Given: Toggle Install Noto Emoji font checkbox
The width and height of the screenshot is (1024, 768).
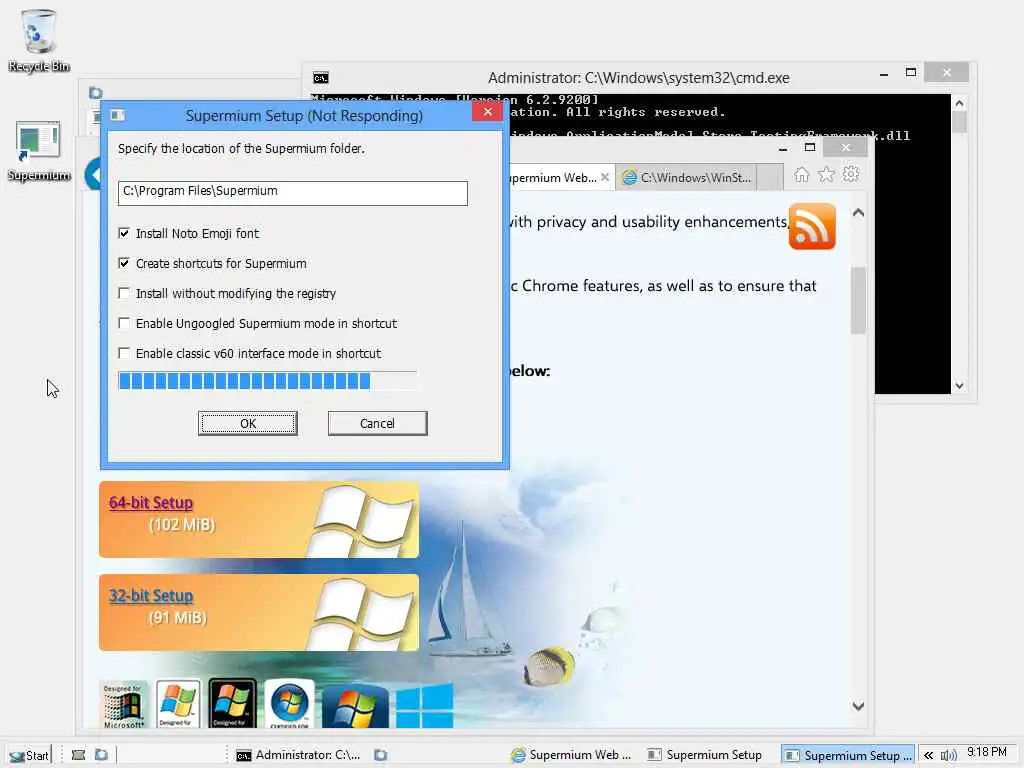Looking at the screenshot, I should tap(124, 233).
